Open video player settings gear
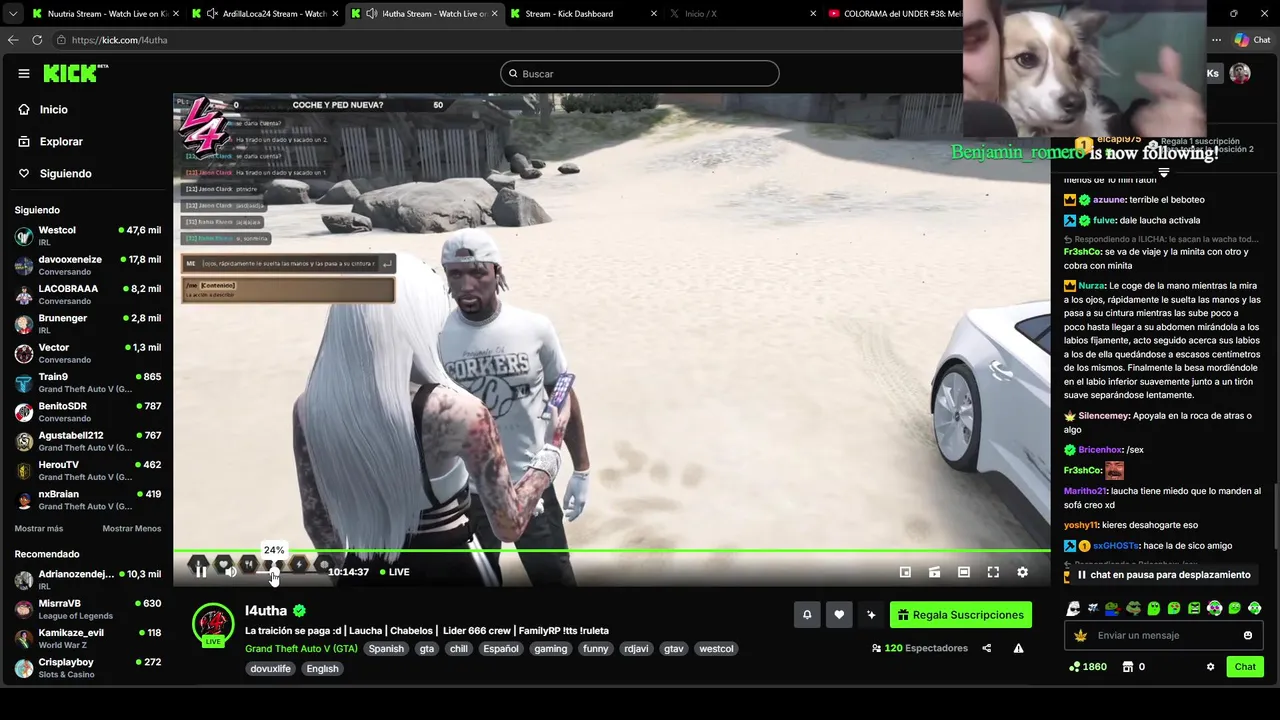 coord(1022,572)
